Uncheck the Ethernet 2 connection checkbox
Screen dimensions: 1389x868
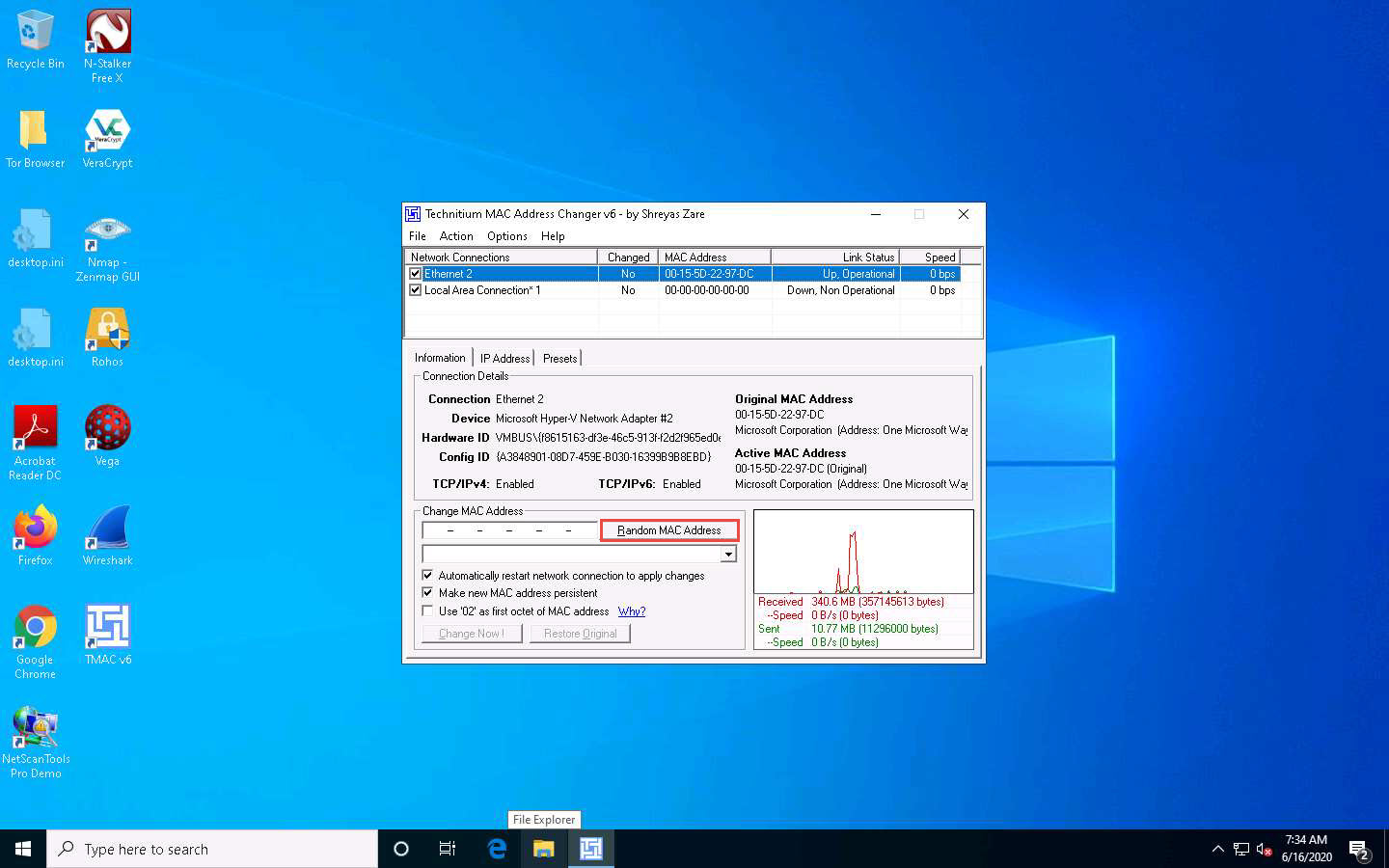coord(416,274)
